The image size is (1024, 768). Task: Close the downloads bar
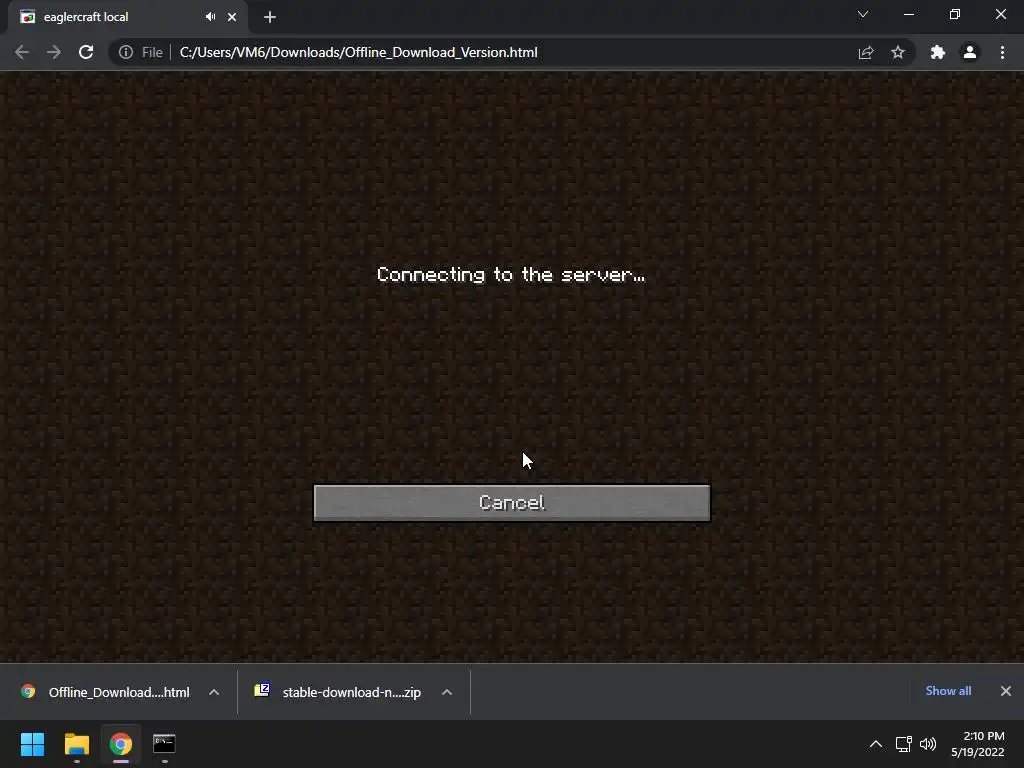(x=1006, y=690)
